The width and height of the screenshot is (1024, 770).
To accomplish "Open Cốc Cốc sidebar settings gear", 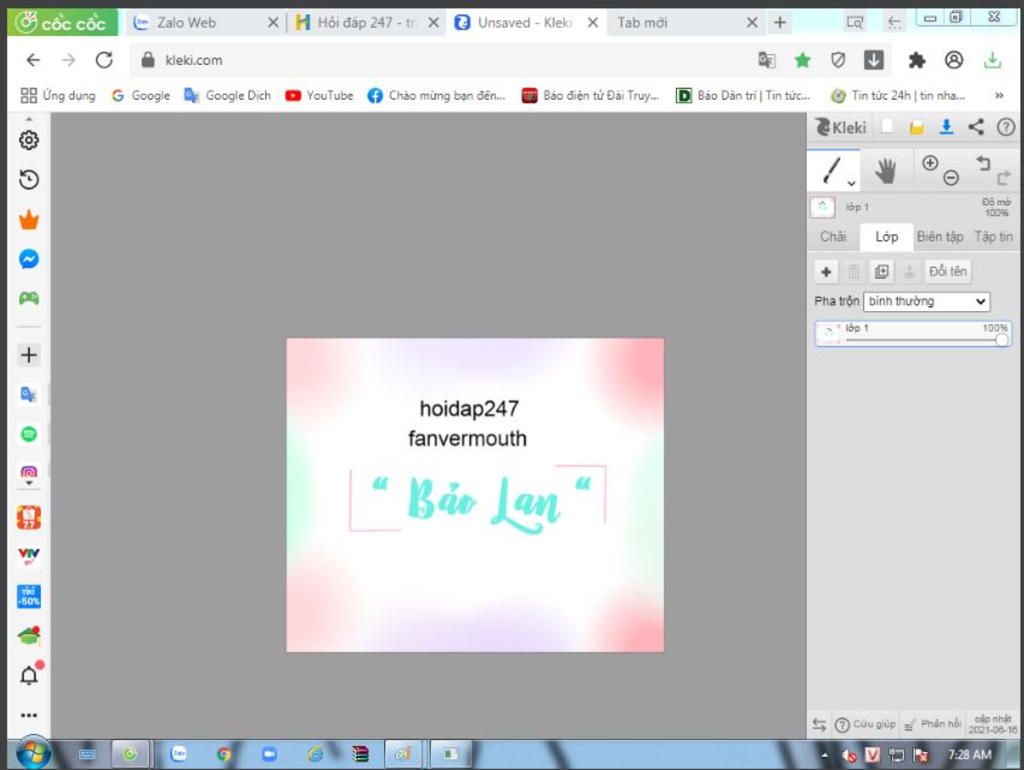I will click(29, 140).
